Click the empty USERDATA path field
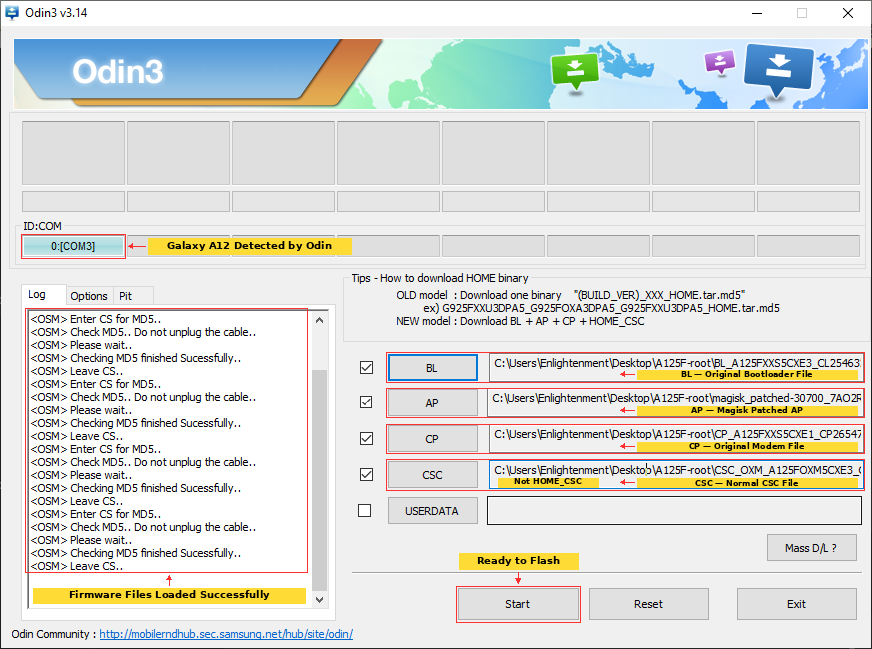This screenshot has height=649, width=872. 675,511
